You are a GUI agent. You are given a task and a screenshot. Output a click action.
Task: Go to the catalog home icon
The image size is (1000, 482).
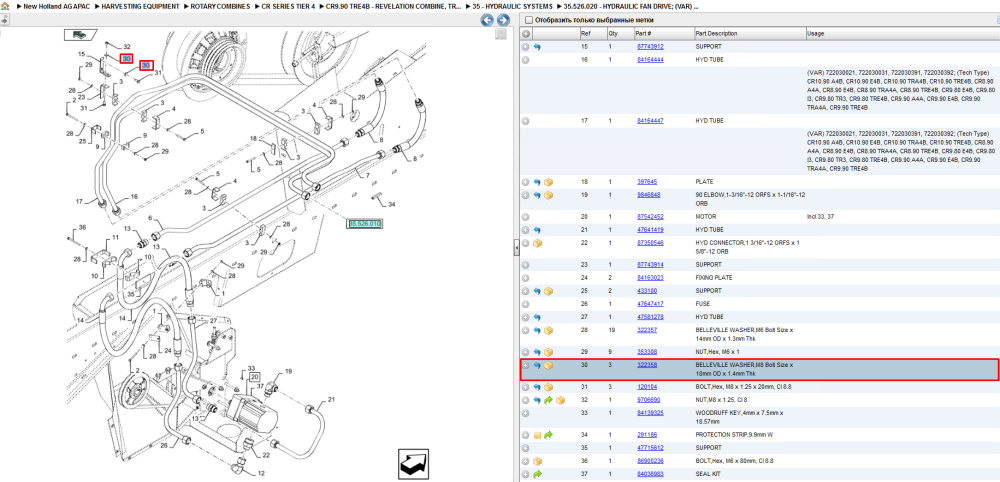[x=4, y=6]
